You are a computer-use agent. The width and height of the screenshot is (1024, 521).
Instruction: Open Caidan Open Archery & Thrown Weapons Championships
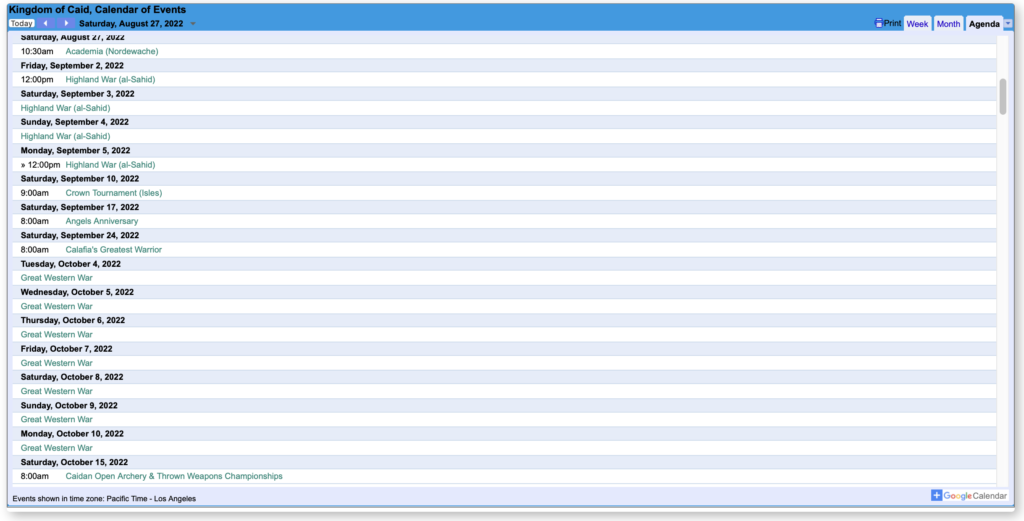pos(174,476)
